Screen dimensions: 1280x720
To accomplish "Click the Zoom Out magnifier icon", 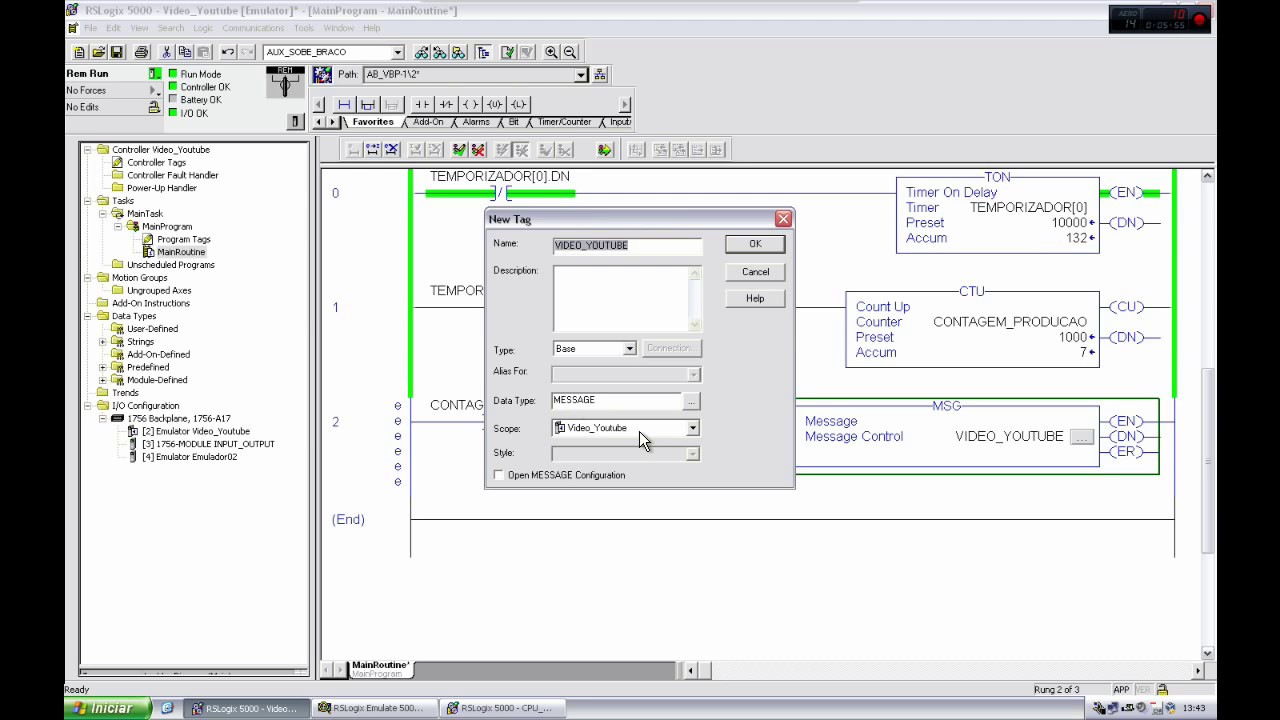I will coord(570,52).
